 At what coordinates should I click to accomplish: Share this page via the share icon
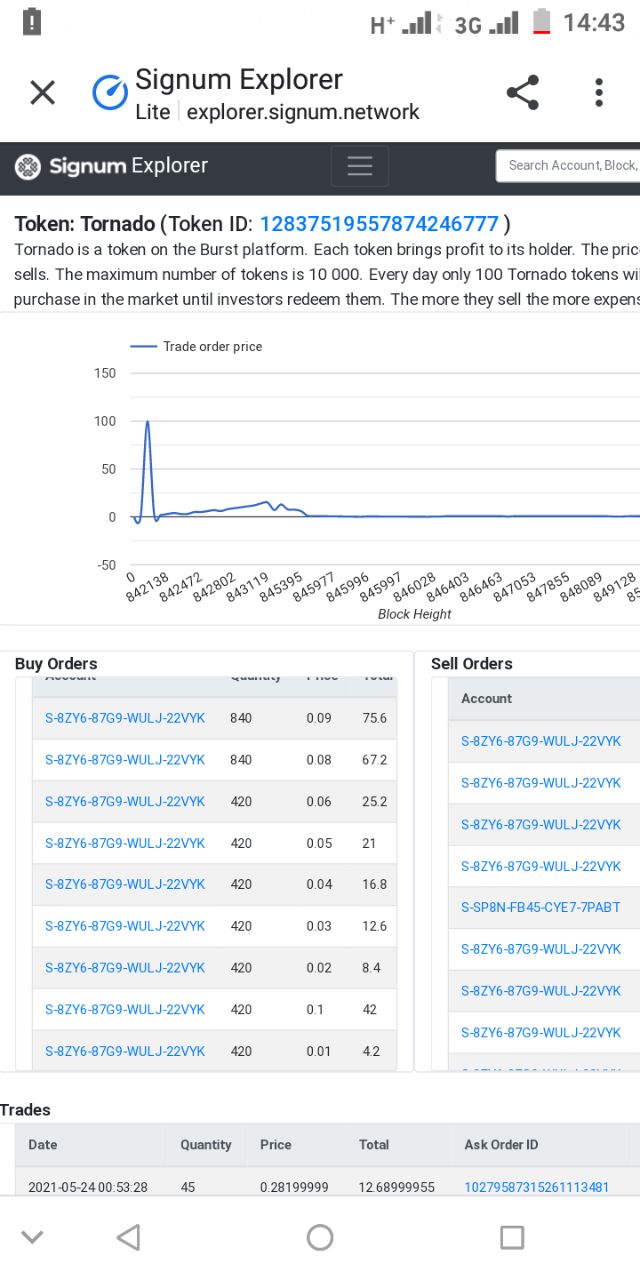[522, 92]
